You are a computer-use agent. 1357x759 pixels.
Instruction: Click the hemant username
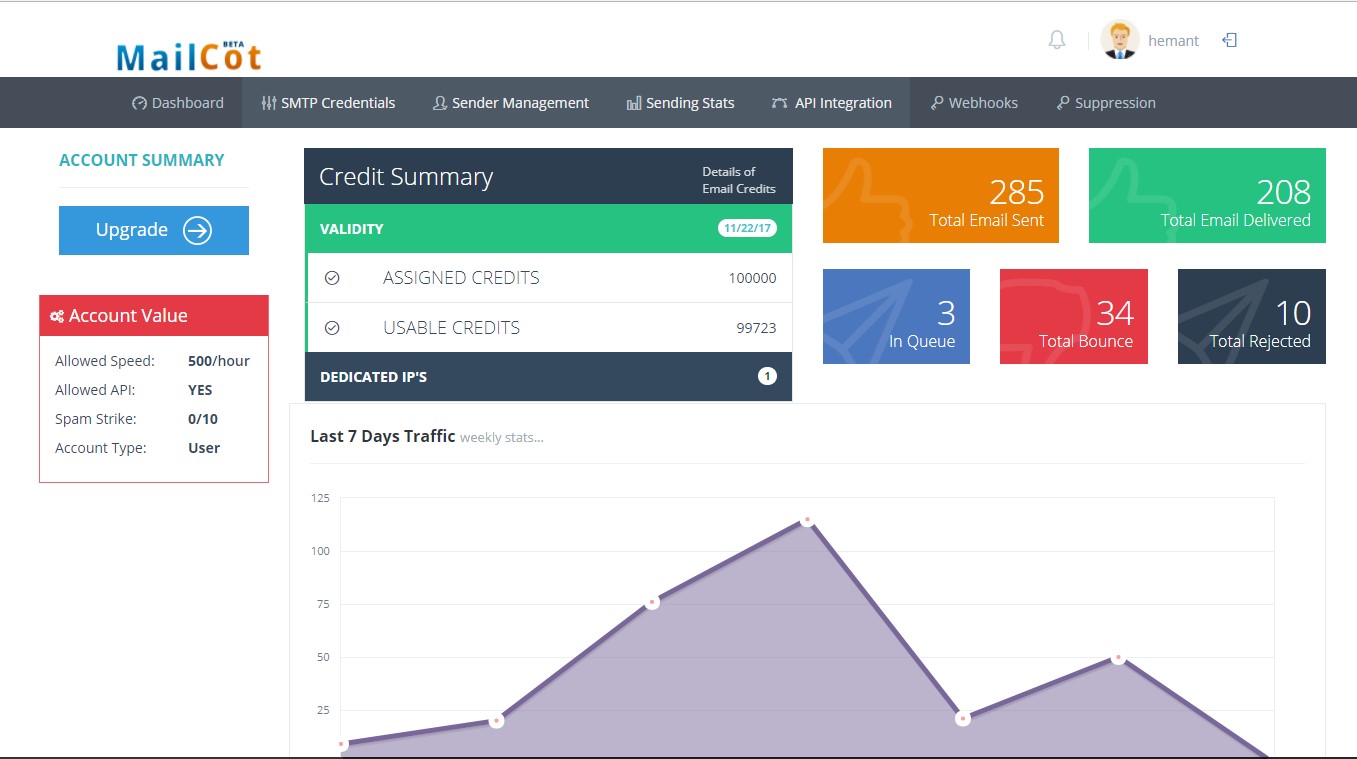[1173, 41]
